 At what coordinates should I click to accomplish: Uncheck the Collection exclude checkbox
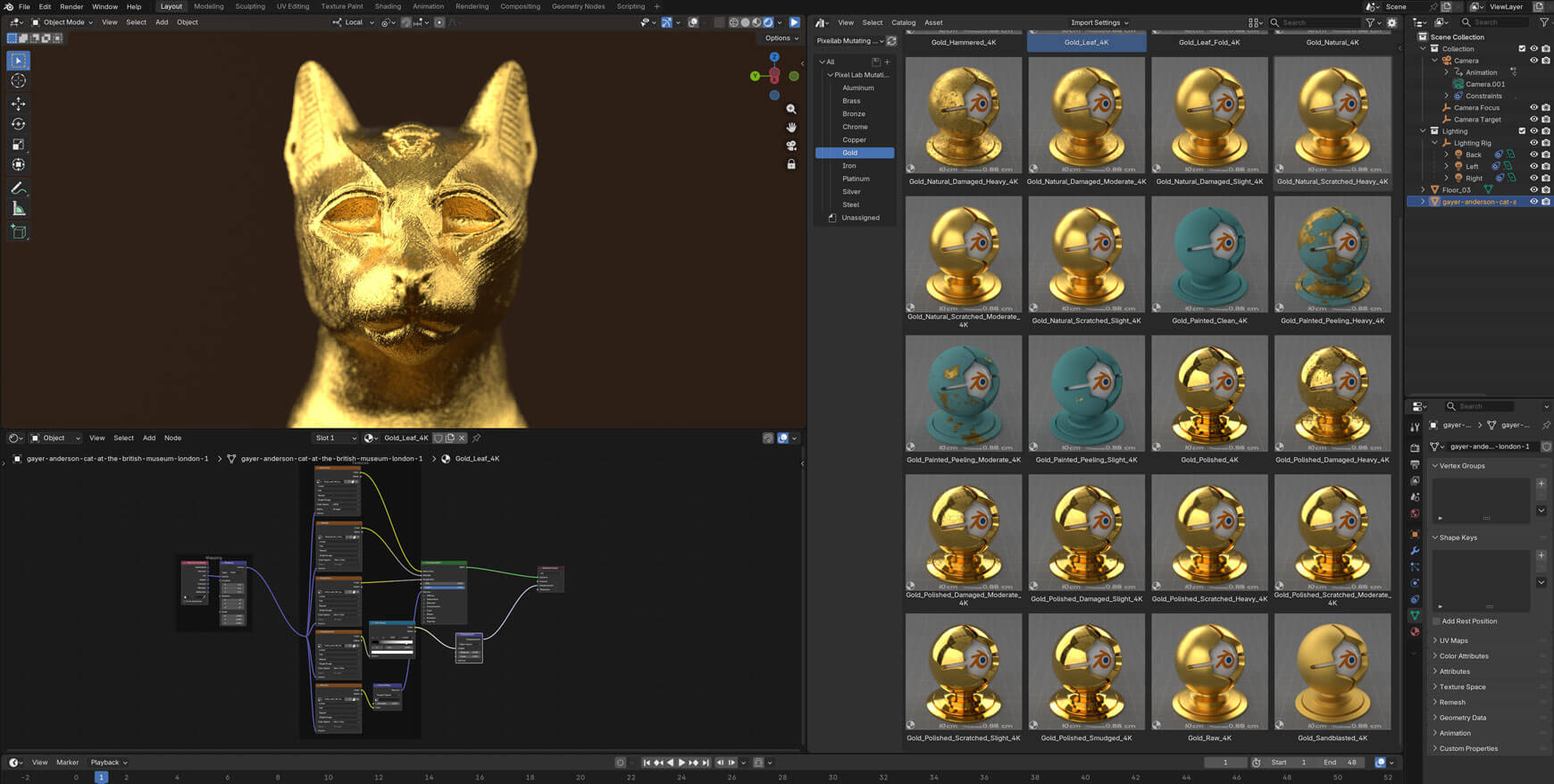click(1522, 49)
